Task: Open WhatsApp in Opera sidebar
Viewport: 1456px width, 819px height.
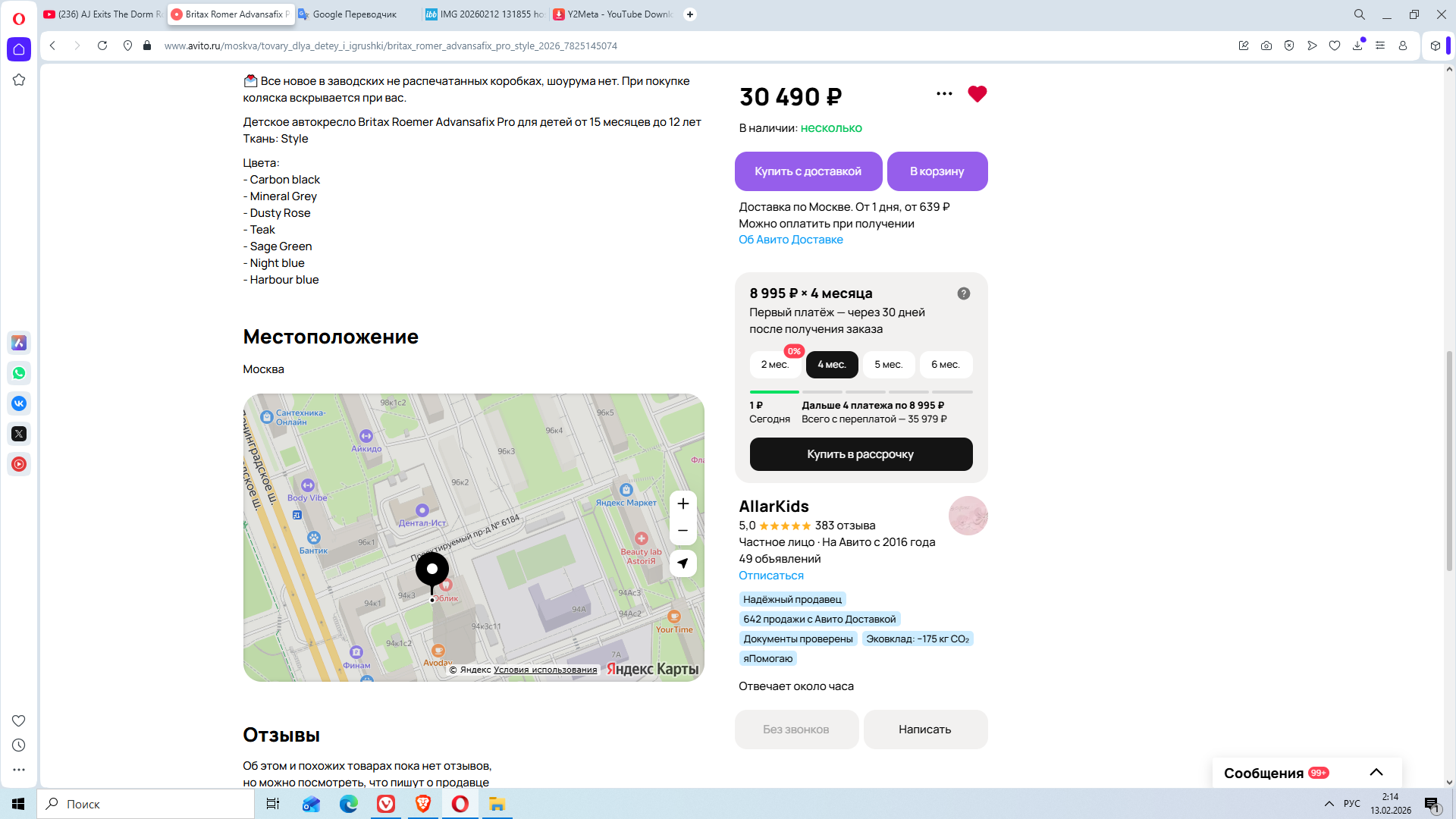Action: point(19,373)
